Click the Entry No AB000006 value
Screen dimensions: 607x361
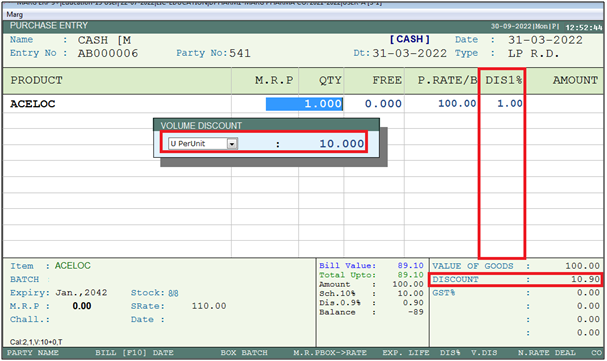[x=108, y=53]
